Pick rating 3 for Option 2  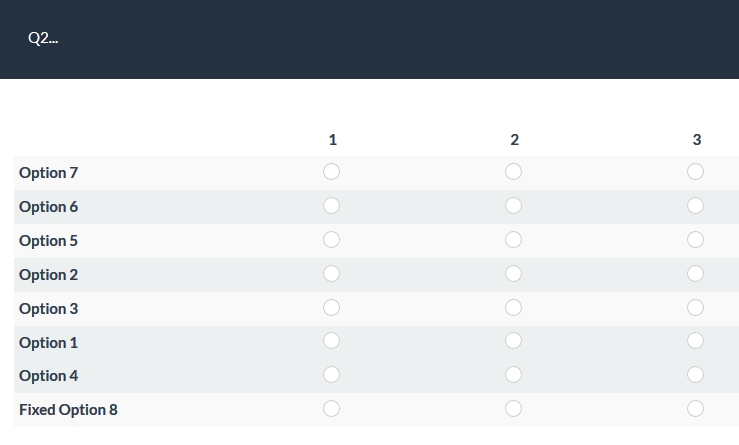point(696,274)
